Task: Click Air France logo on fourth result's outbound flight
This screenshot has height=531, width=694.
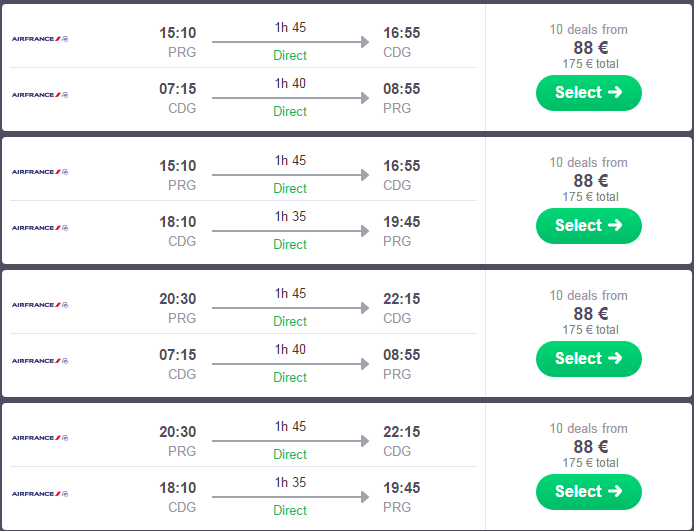Action: [40, 438]
